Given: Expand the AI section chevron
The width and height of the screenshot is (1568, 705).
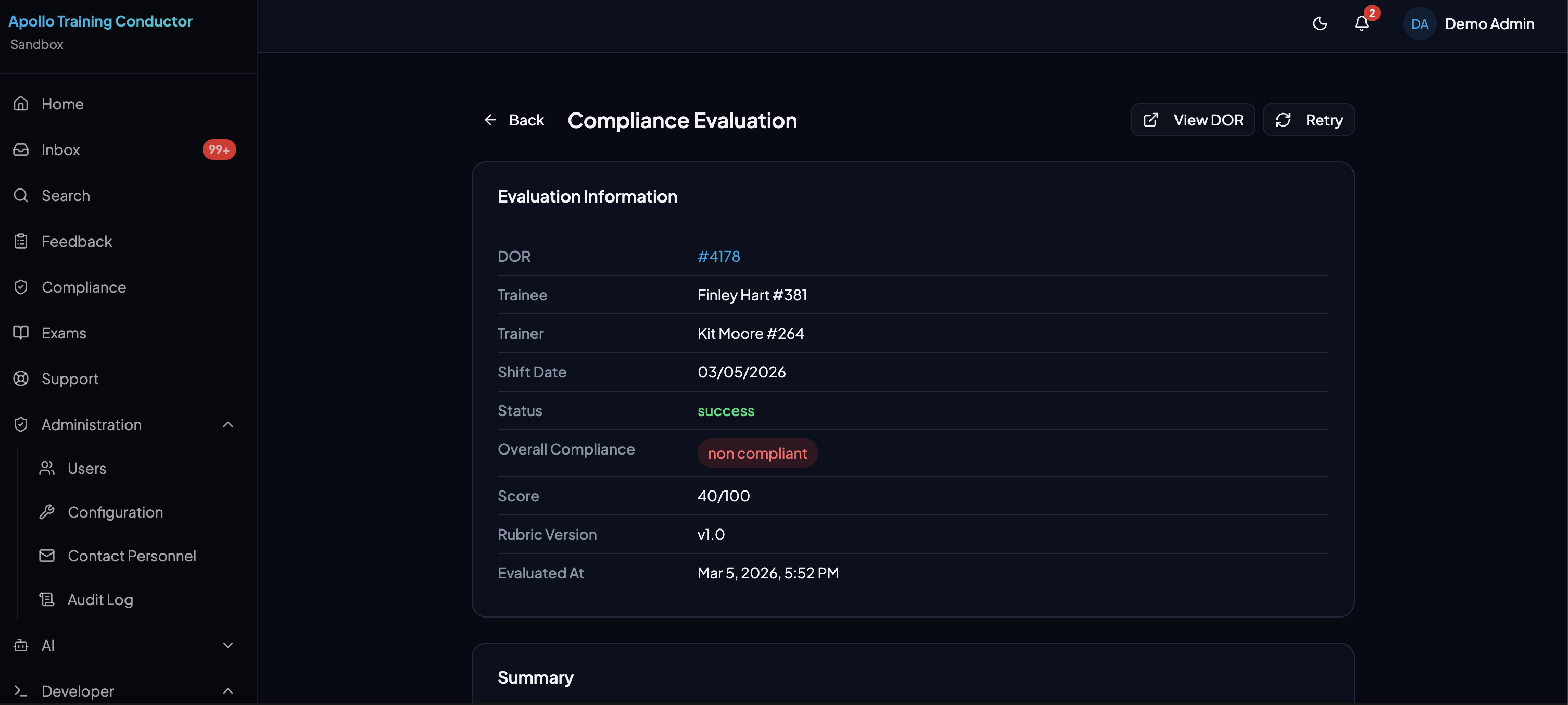Looking at the screenshot, I should pos(228,645).
